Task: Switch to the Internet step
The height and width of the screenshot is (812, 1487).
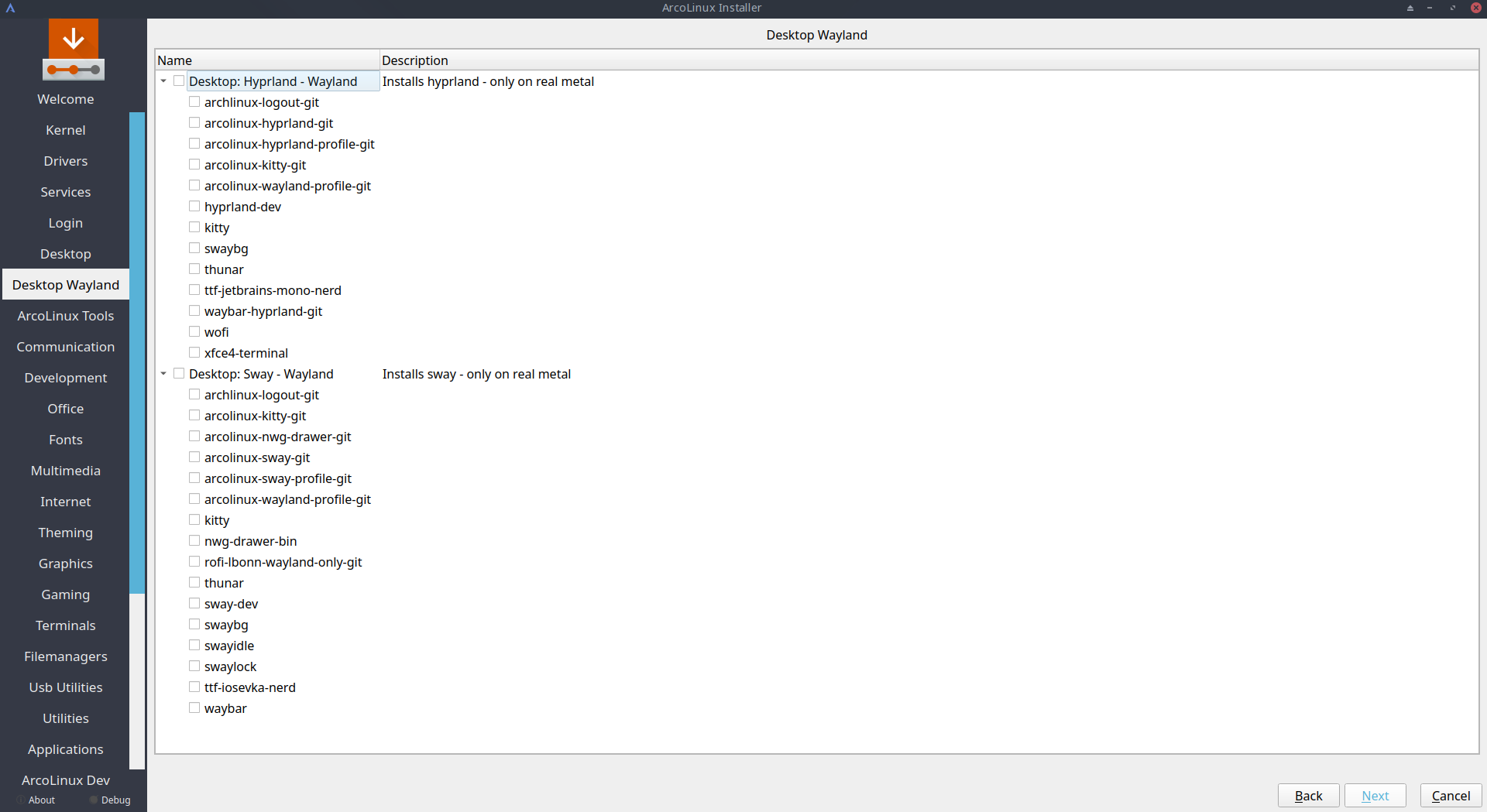Action: click(66, 502)
